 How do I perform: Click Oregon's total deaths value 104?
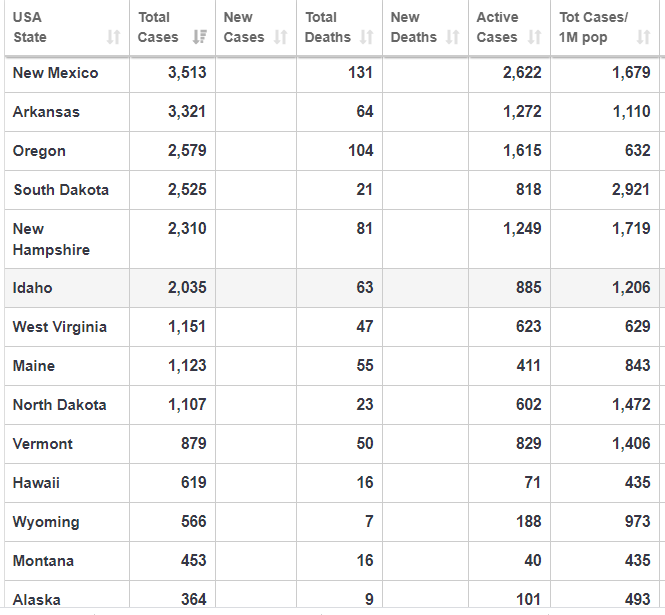[360, 151]
